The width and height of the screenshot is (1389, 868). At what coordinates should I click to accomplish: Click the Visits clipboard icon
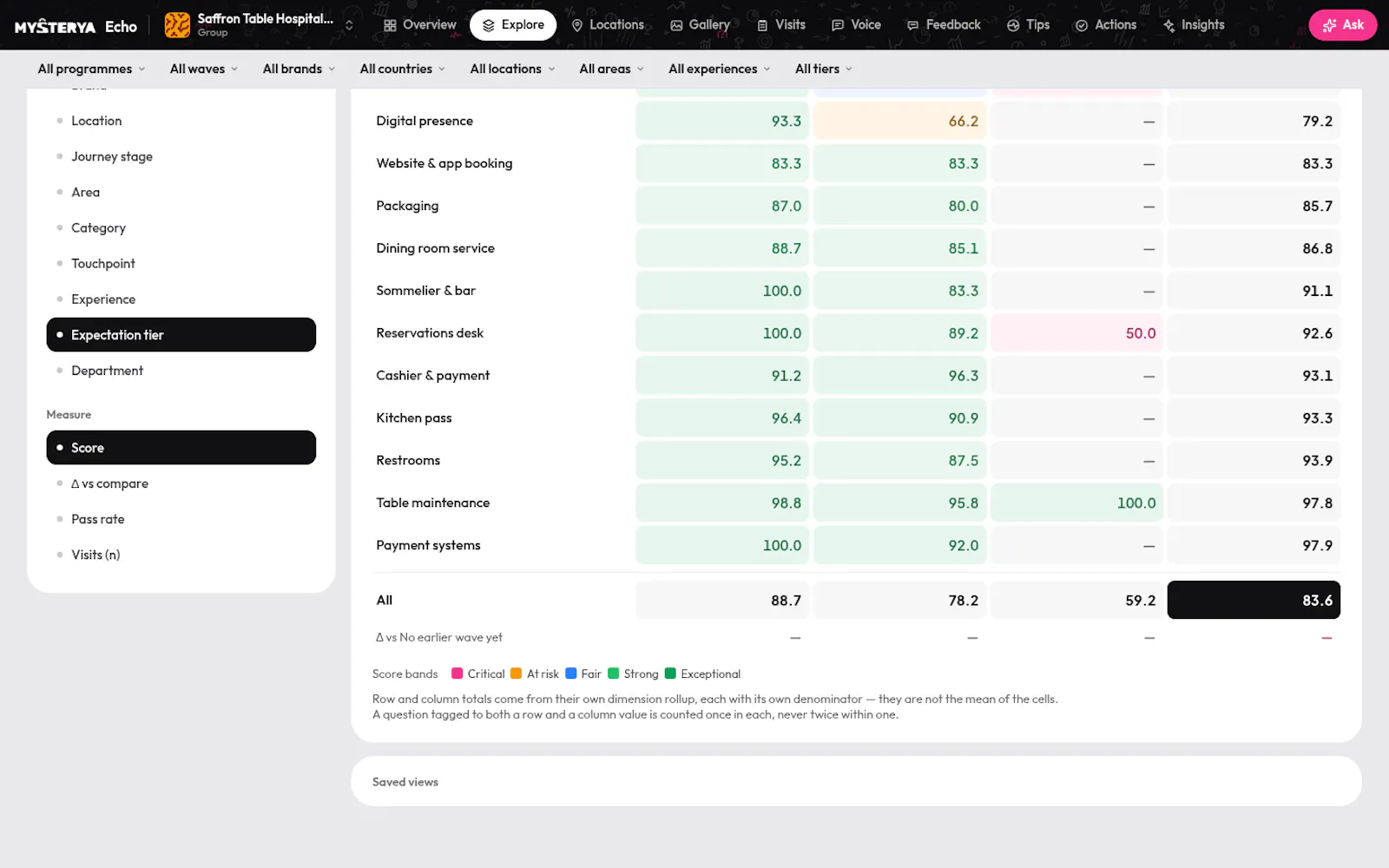(x=762, y=25)
